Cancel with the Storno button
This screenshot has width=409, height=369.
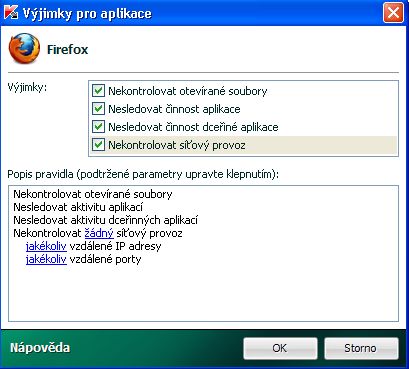point(361,348)
